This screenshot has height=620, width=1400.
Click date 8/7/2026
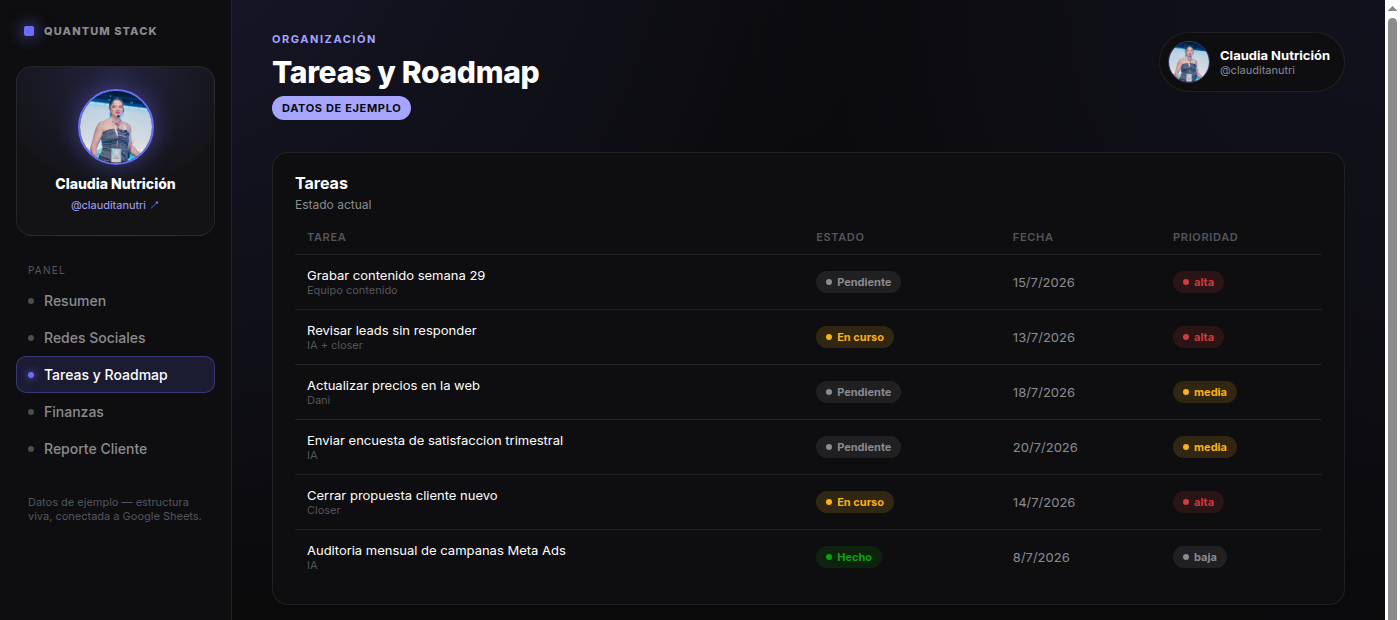click(1041, 558)
